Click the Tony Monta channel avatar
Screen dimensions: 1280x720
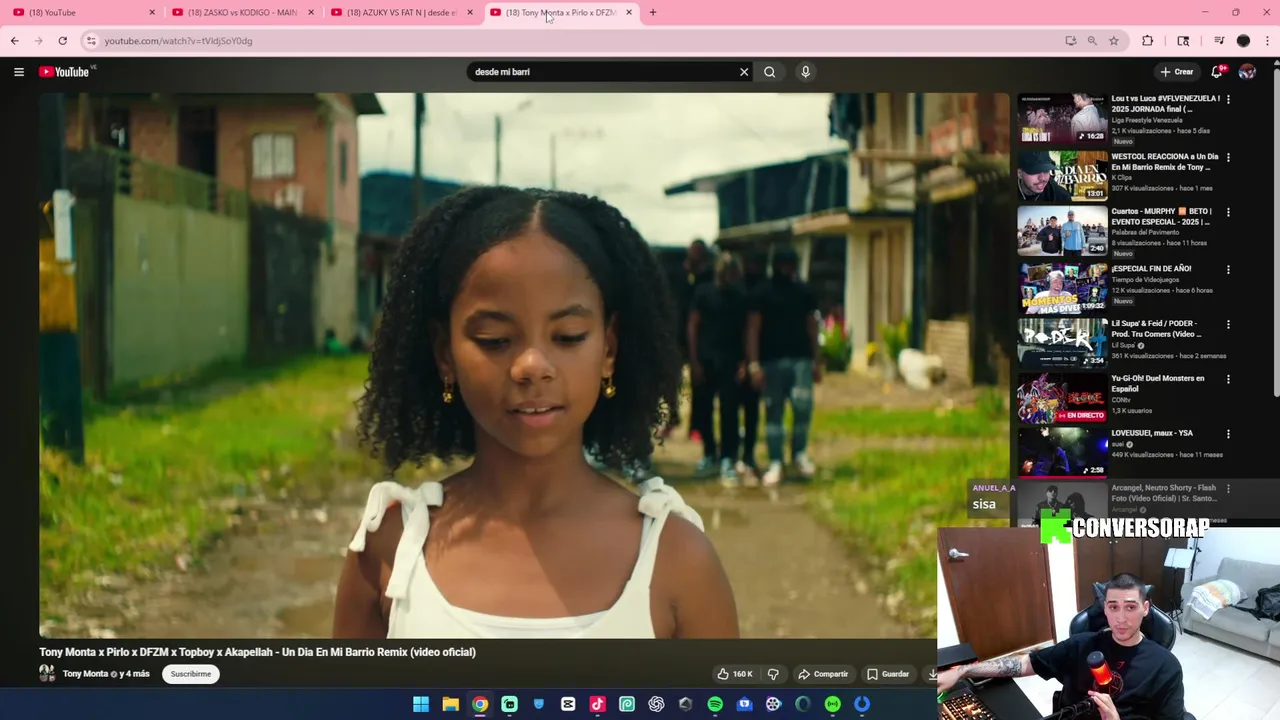point(47,674)
